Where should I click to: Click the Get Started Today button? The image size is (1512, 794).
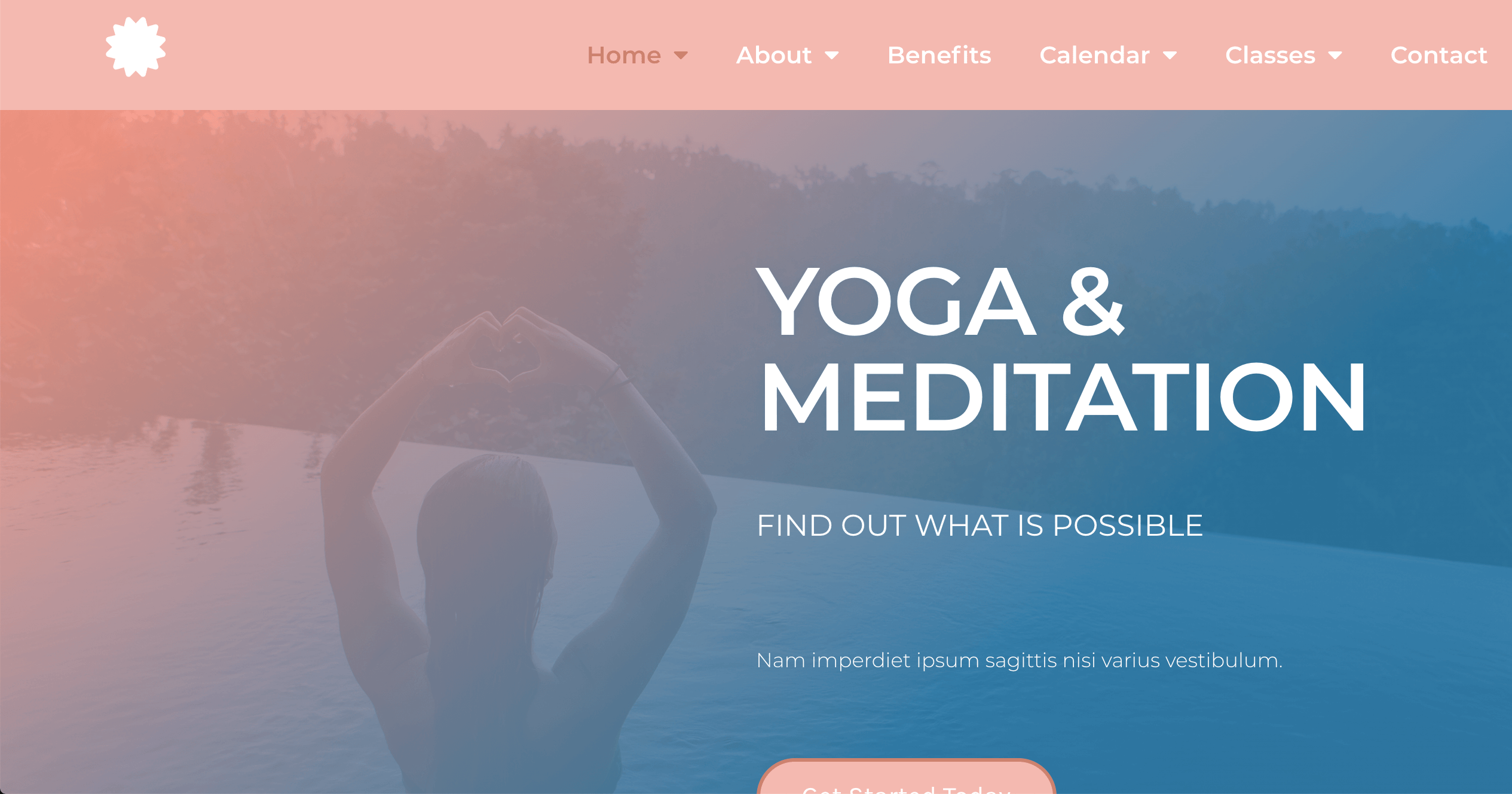coord(906,777)
